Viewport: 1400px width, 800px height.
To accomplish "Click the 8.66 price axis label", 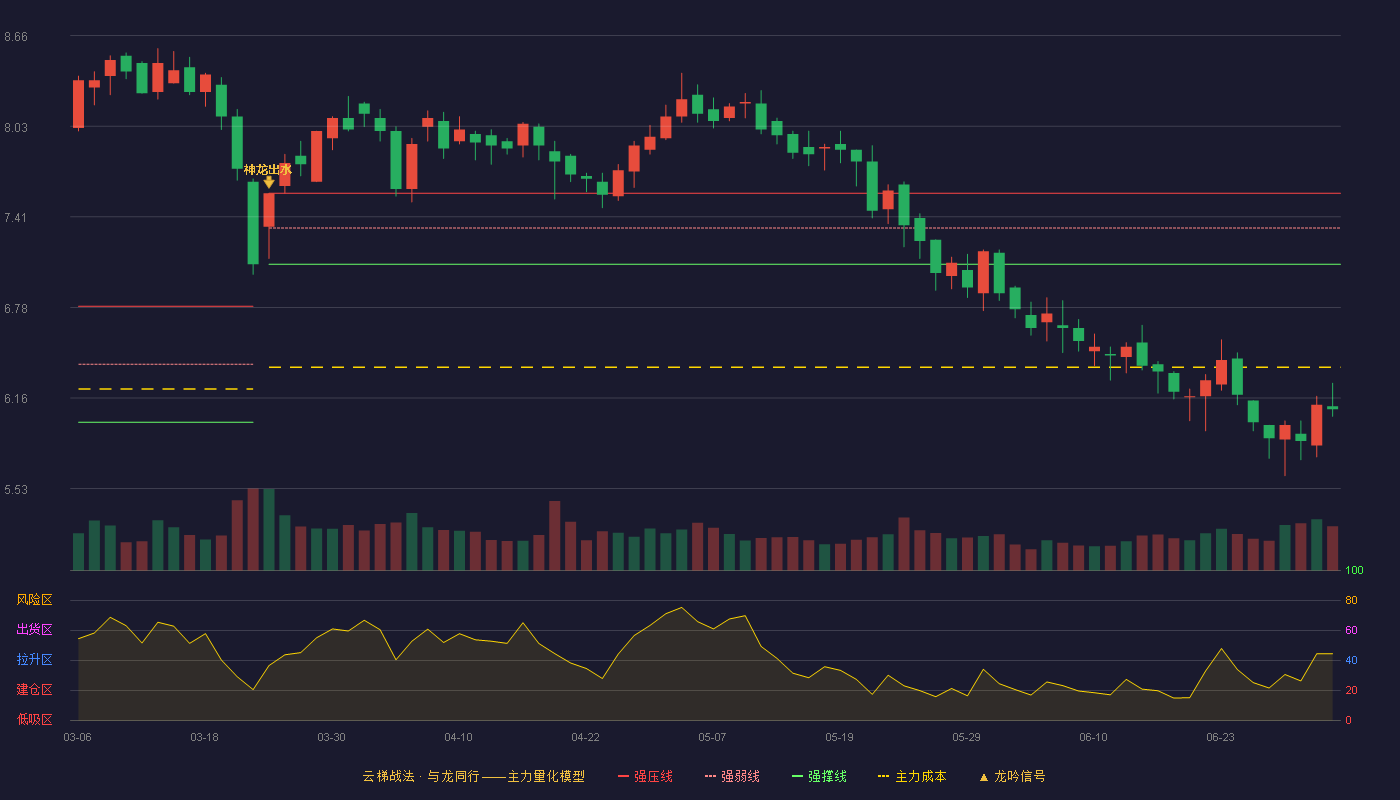I will [16, 37].
